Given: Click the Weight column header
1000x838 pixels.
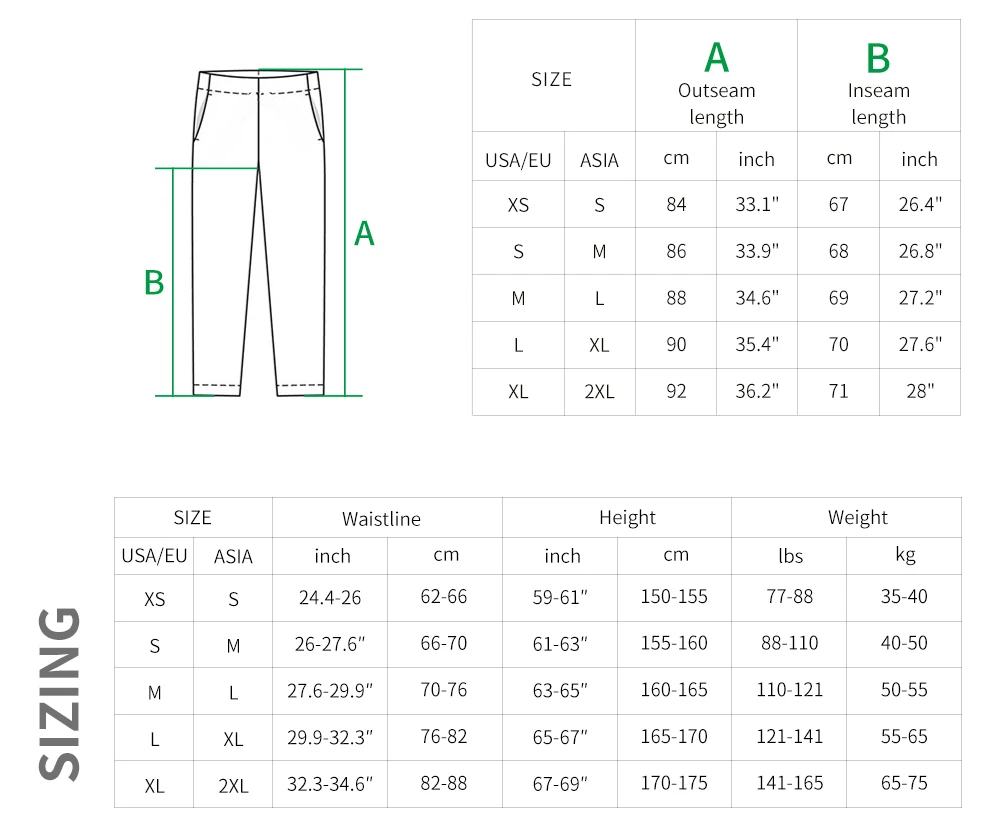Looking at the screenshot, I should 857,518.
